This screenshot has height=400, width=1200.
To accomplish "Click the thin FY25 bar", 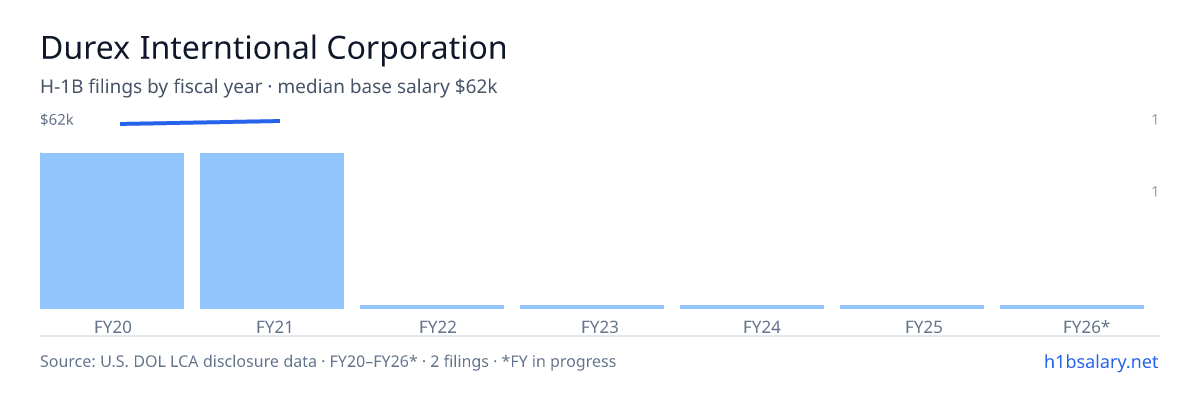I will point(912,307).
